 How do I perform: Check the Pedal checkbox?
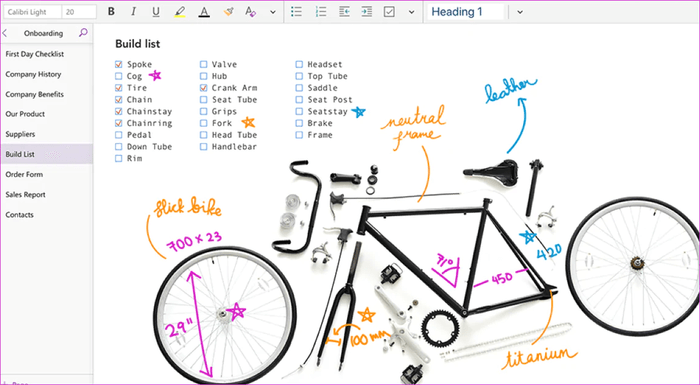click(x=118, y=134)
